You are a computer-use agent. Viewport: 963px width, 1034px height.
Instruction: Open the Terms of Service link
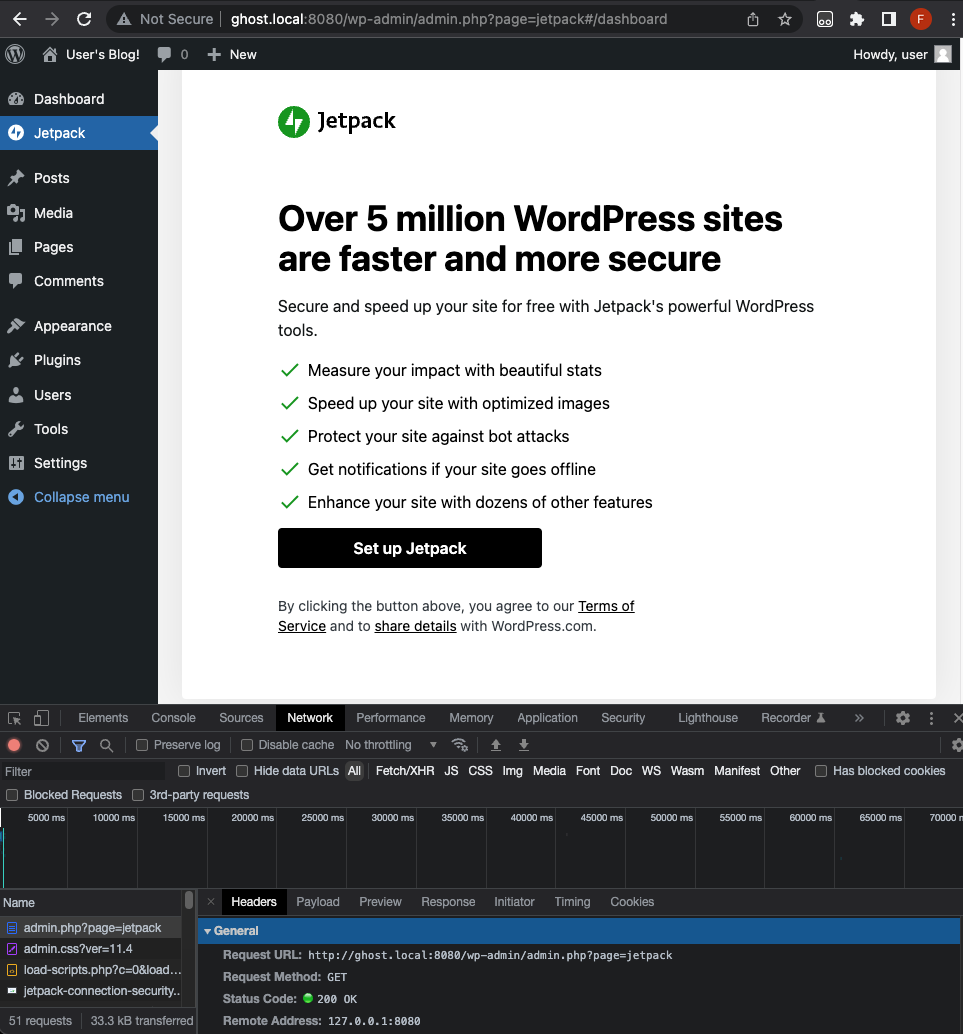click(606, 606)
